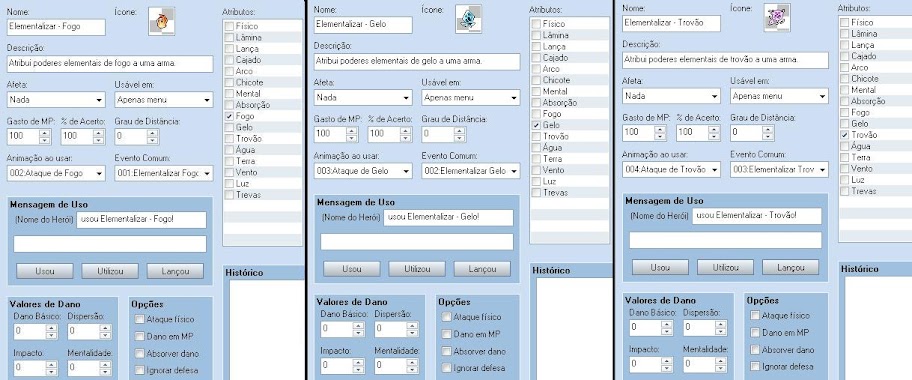This screenshot has width=912, height=380.
Task: Uncheck Fogo attribute in the Fogo panel
Action: (230, 116)
